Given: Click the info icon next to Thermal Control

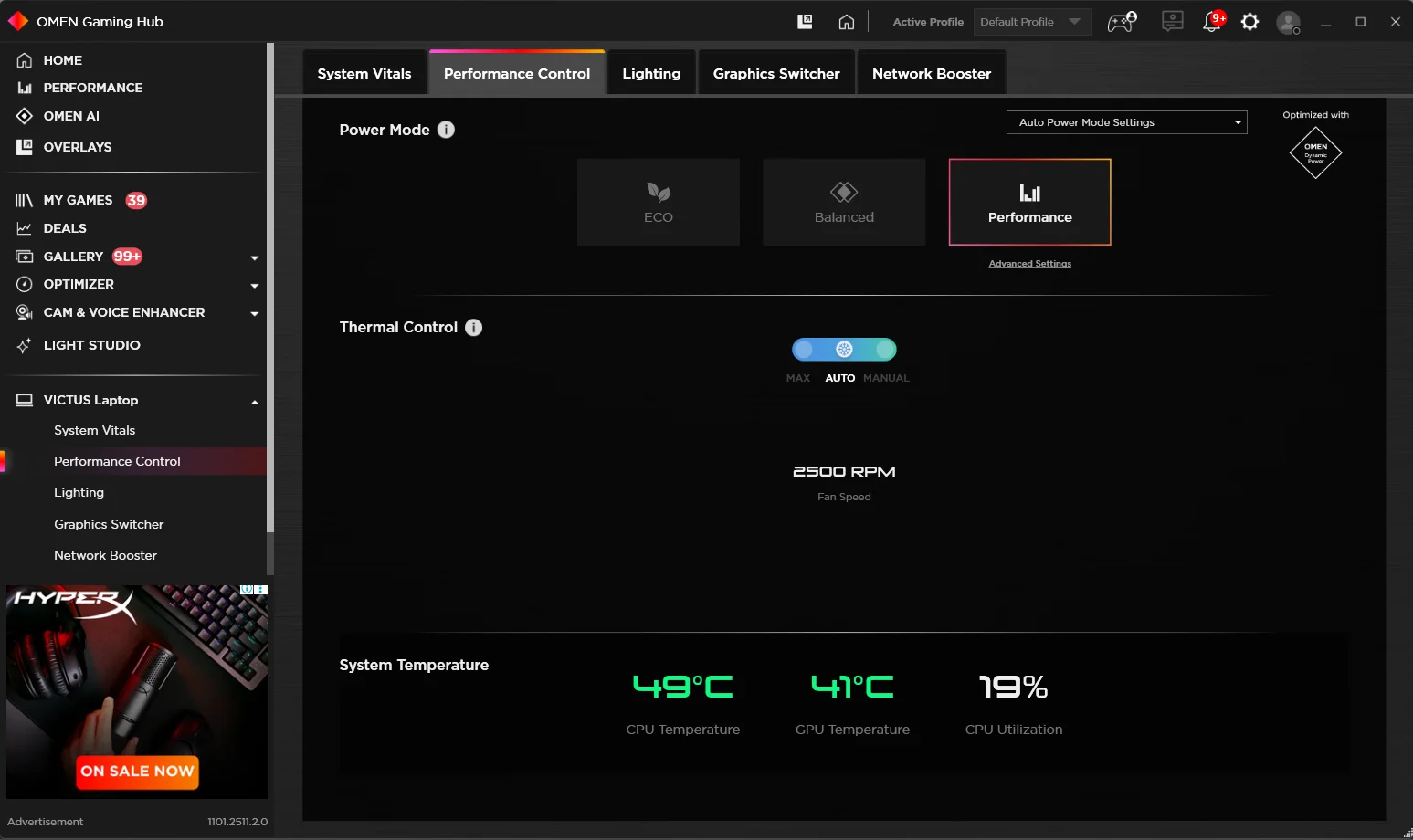Looking at the screenshot, I should [473, 327].
